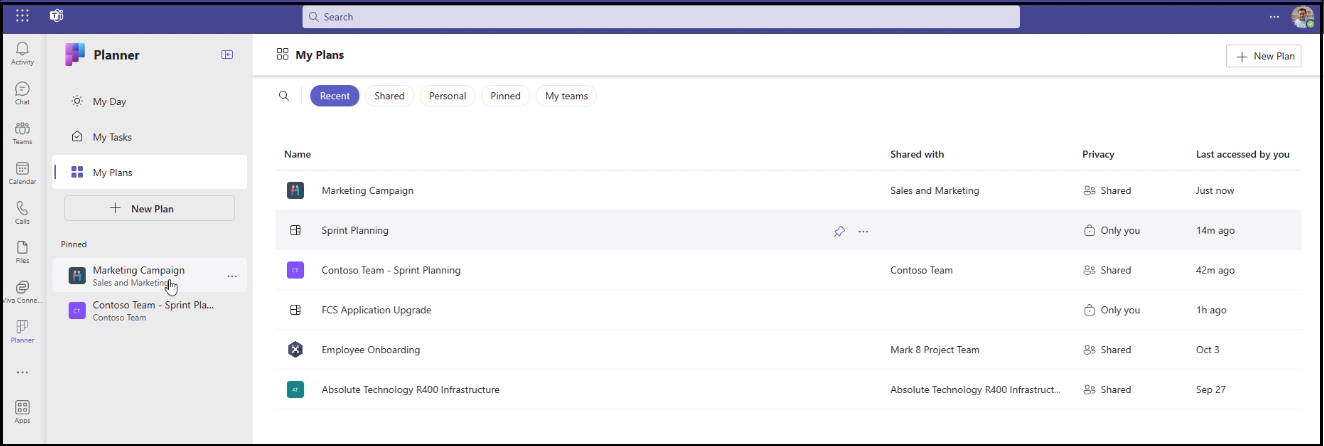Click New Plan button at top right
Viewport: 1324px width, 446px height.
coord(1263,57)
